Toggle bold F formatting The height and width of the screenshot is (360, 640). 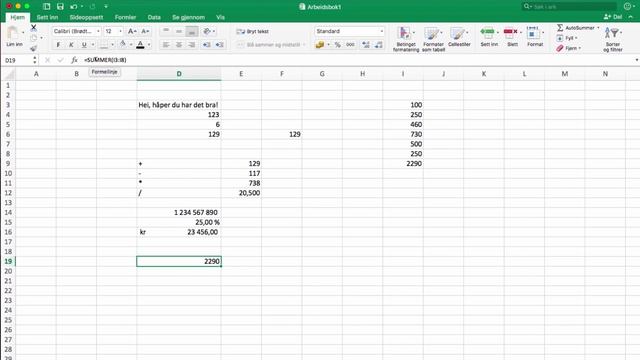58,45
